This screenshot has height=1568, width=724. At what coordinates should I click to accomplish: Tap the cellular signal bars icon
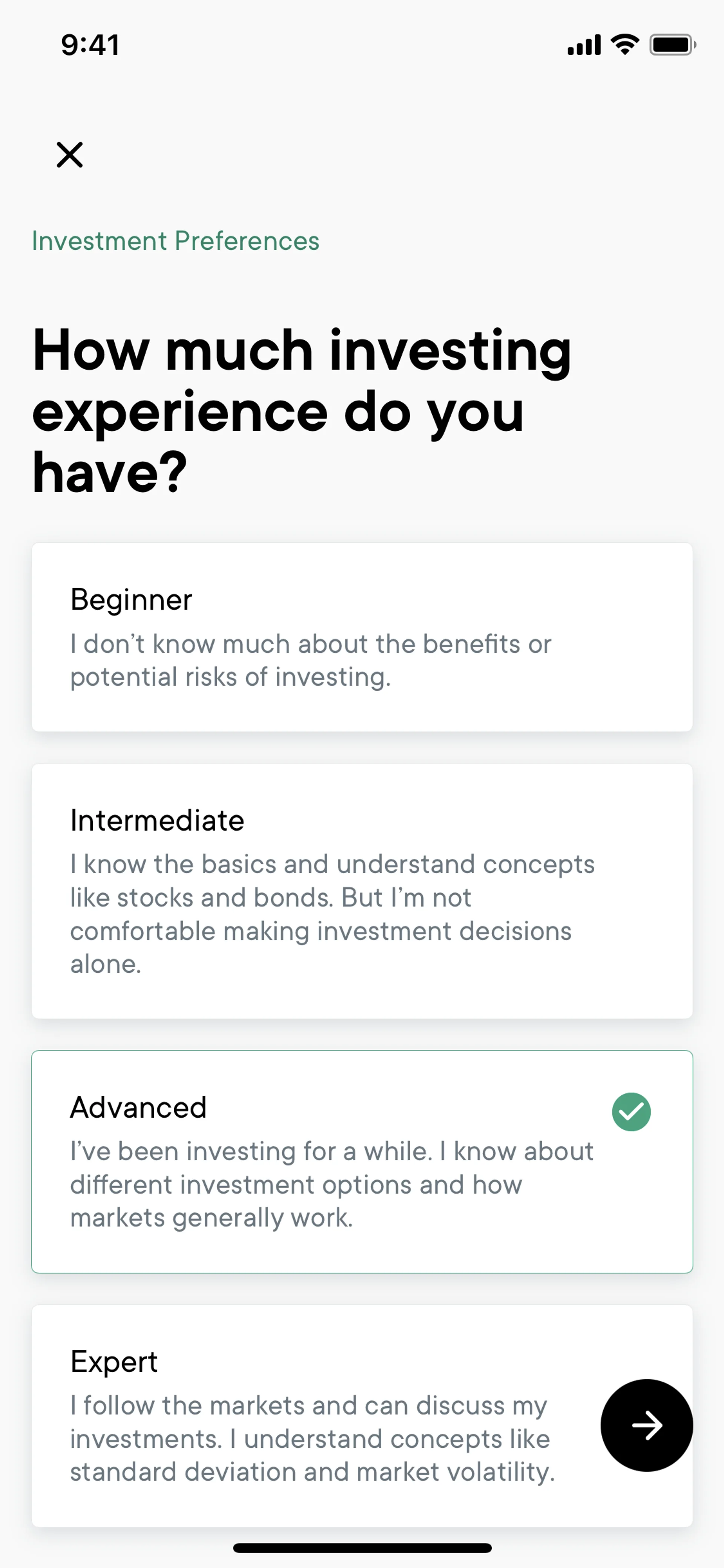[x=583, y=45]
